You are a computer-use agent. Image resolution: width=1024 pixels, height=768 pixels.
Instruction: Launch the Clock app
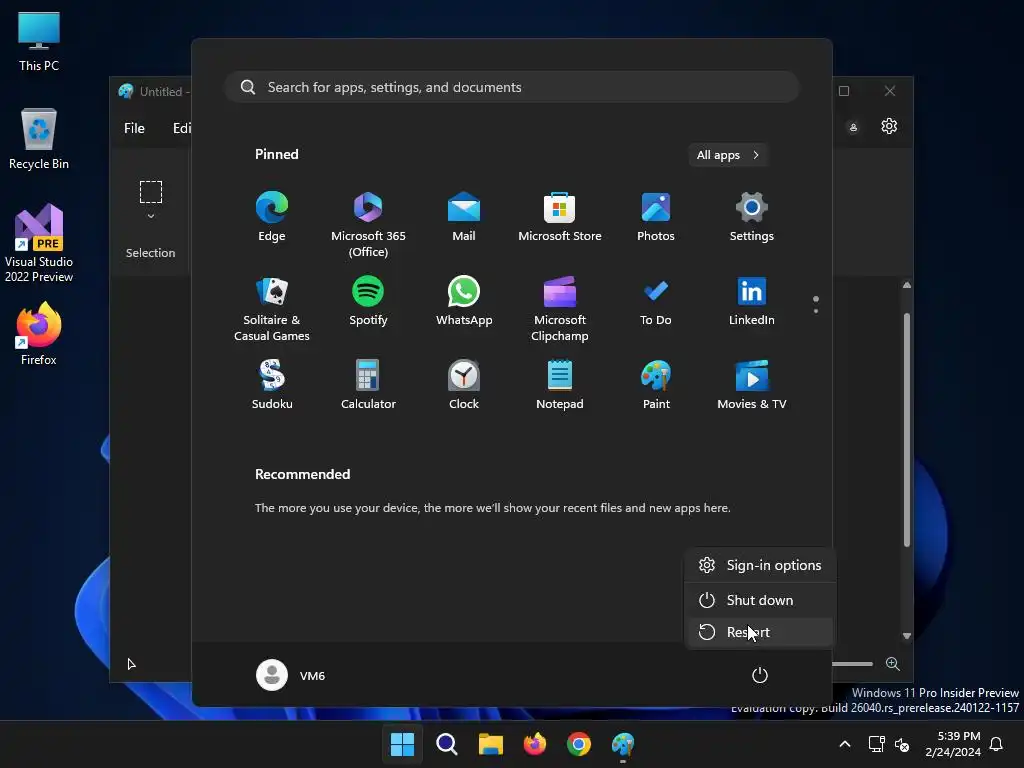[x=464, y=385]
